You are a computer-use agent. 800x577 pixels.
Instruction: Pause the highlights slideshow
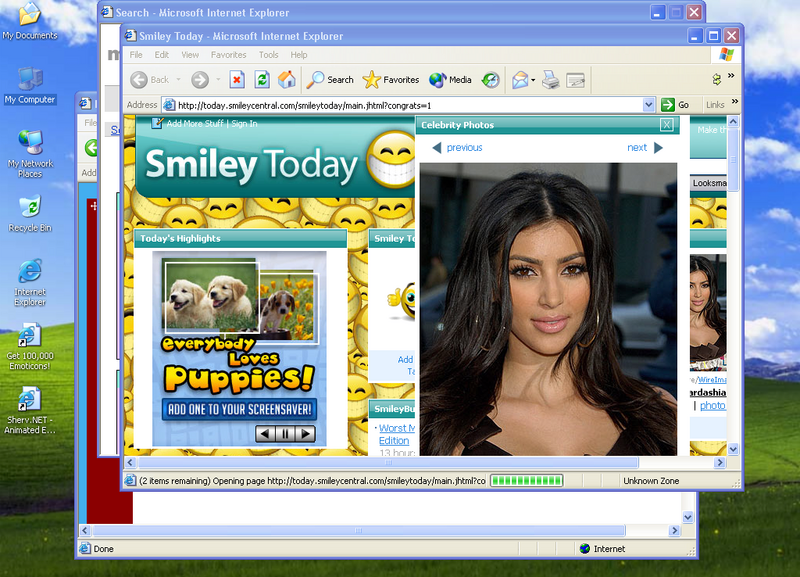[x=285, y=434]
